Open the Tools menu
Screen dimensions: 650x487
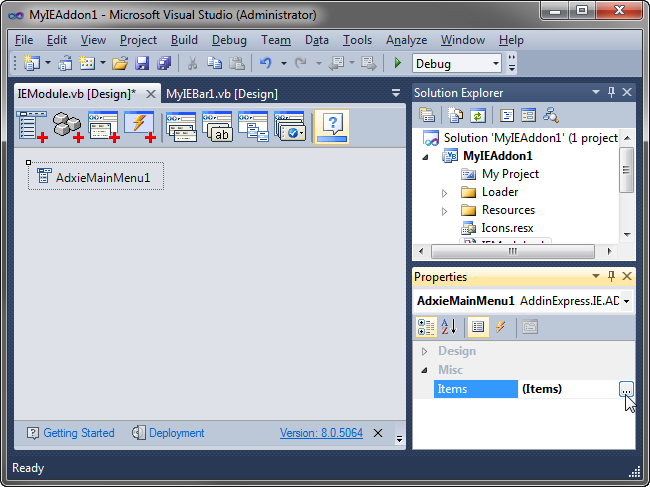point(357,40)
